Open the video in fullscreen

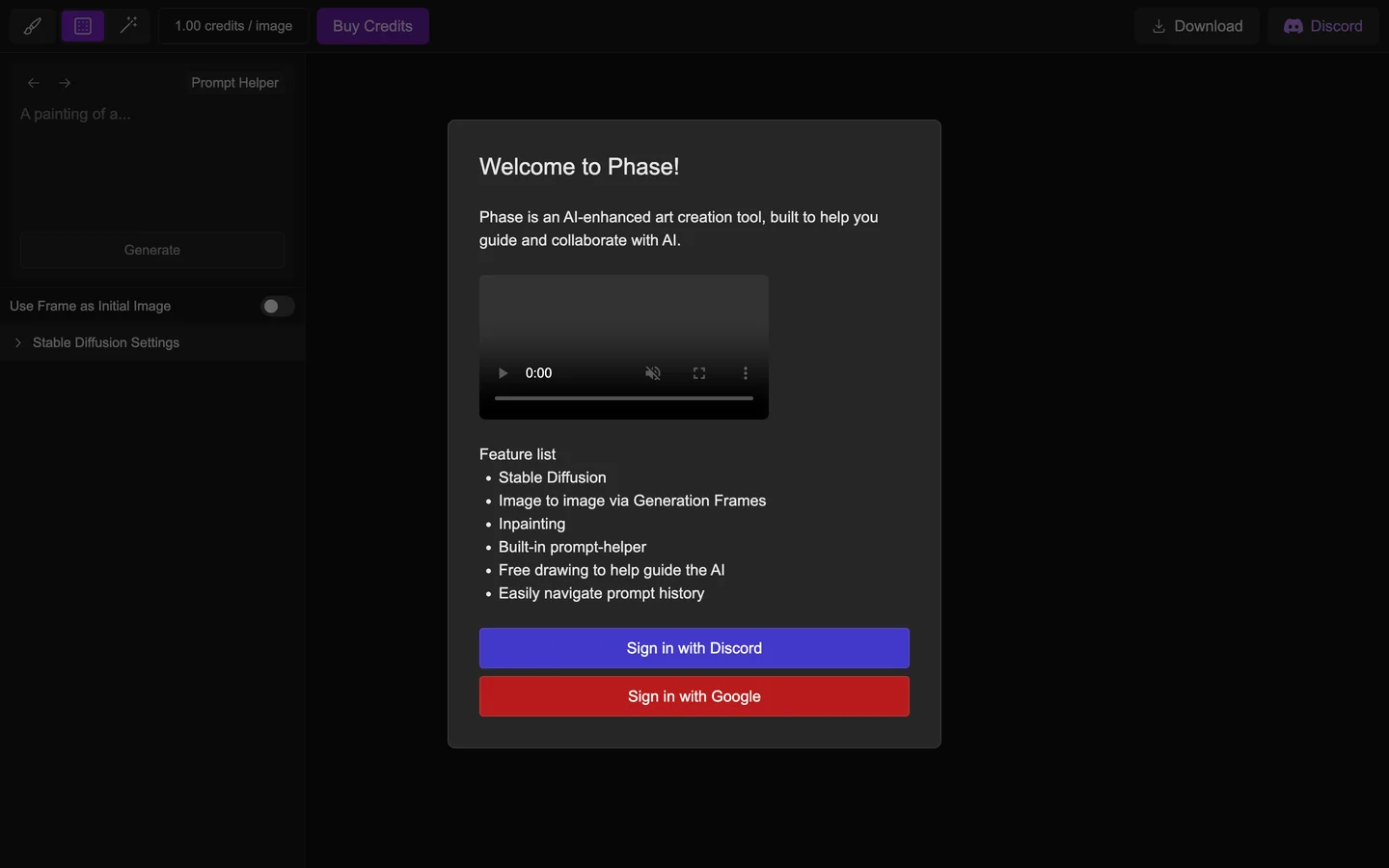click(x=699, y=373)
